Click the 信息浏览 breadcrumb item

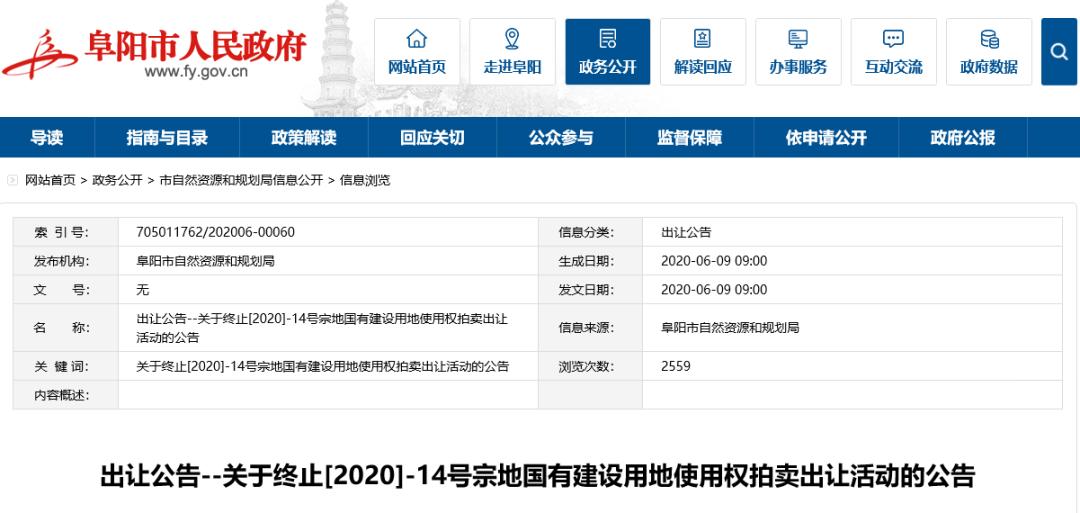(365, 180)
